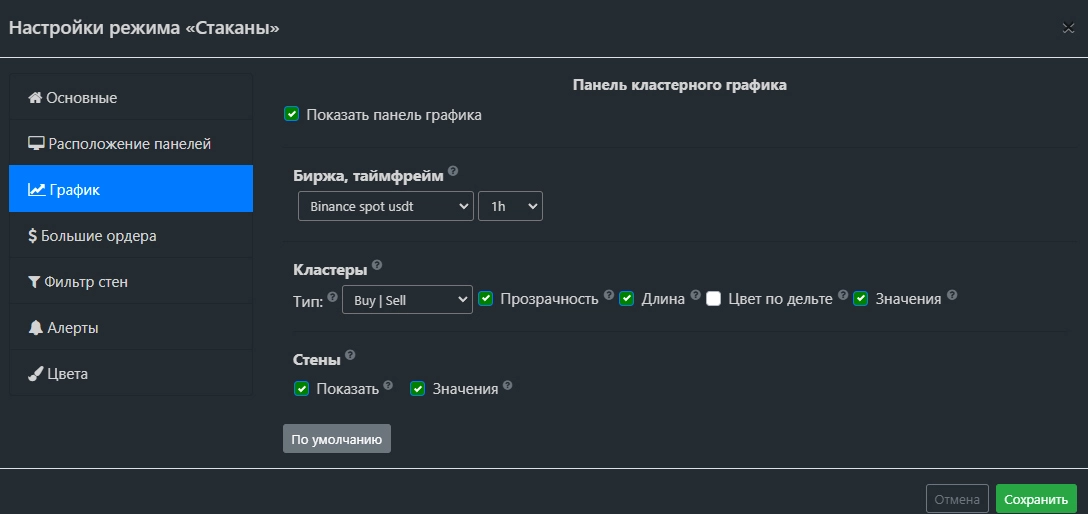The image size is (1088, 514).
Task: Click the Настройки режима «Стаканы» title
Action: point(144,28)
